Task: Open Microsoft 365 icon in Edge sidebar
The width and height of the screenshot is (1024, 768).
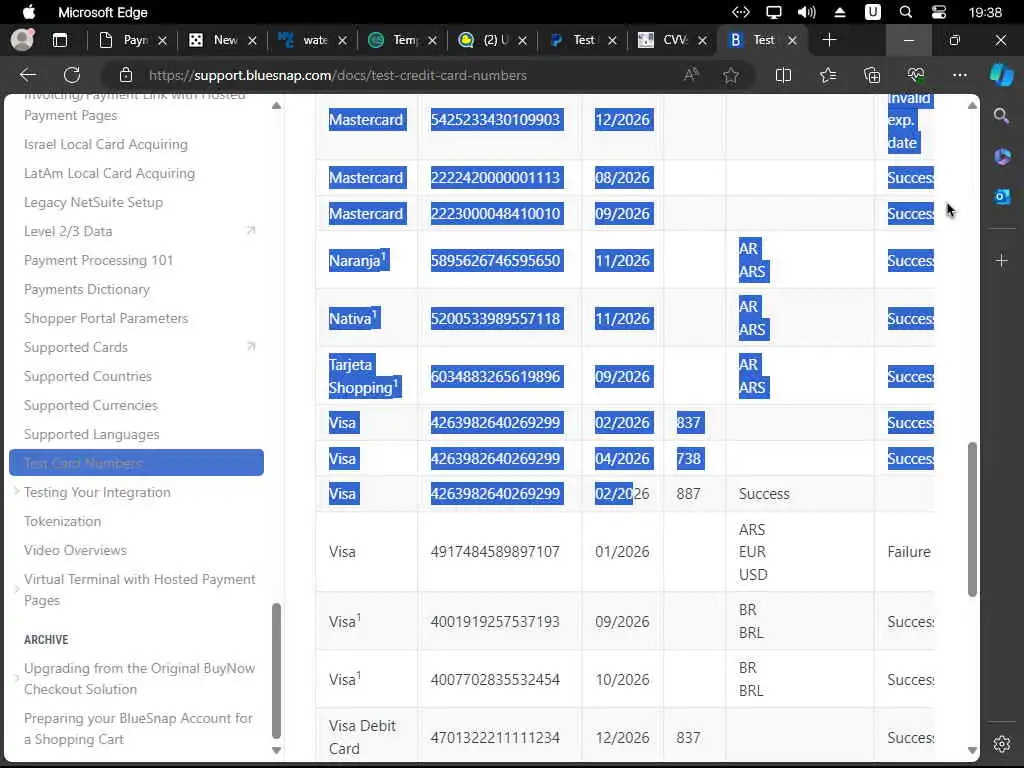Action: (1002, 157)
